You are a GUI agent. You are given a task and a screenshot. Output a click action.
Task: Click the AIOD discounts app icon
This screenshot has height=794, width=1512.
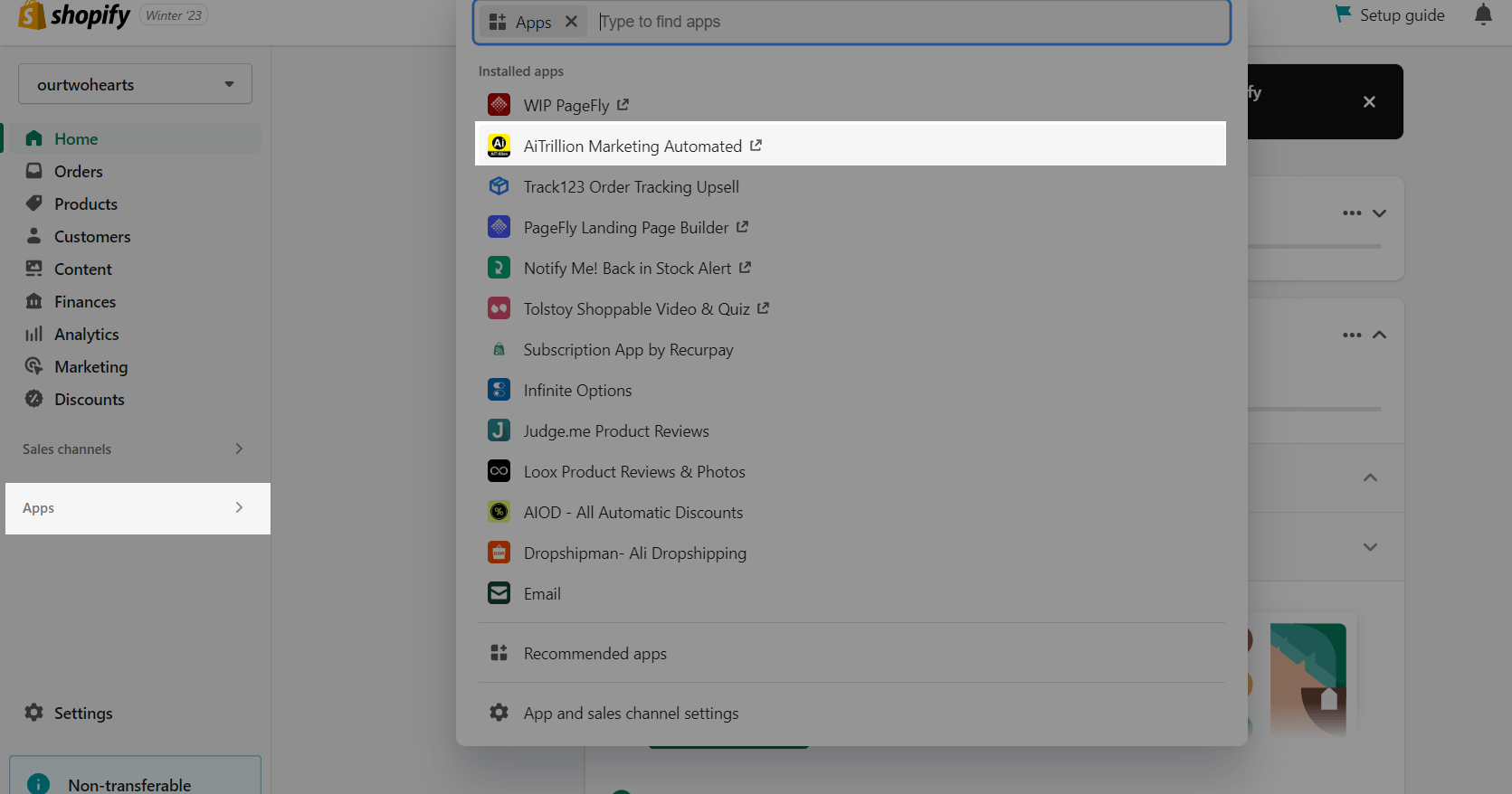coord(499,512)
